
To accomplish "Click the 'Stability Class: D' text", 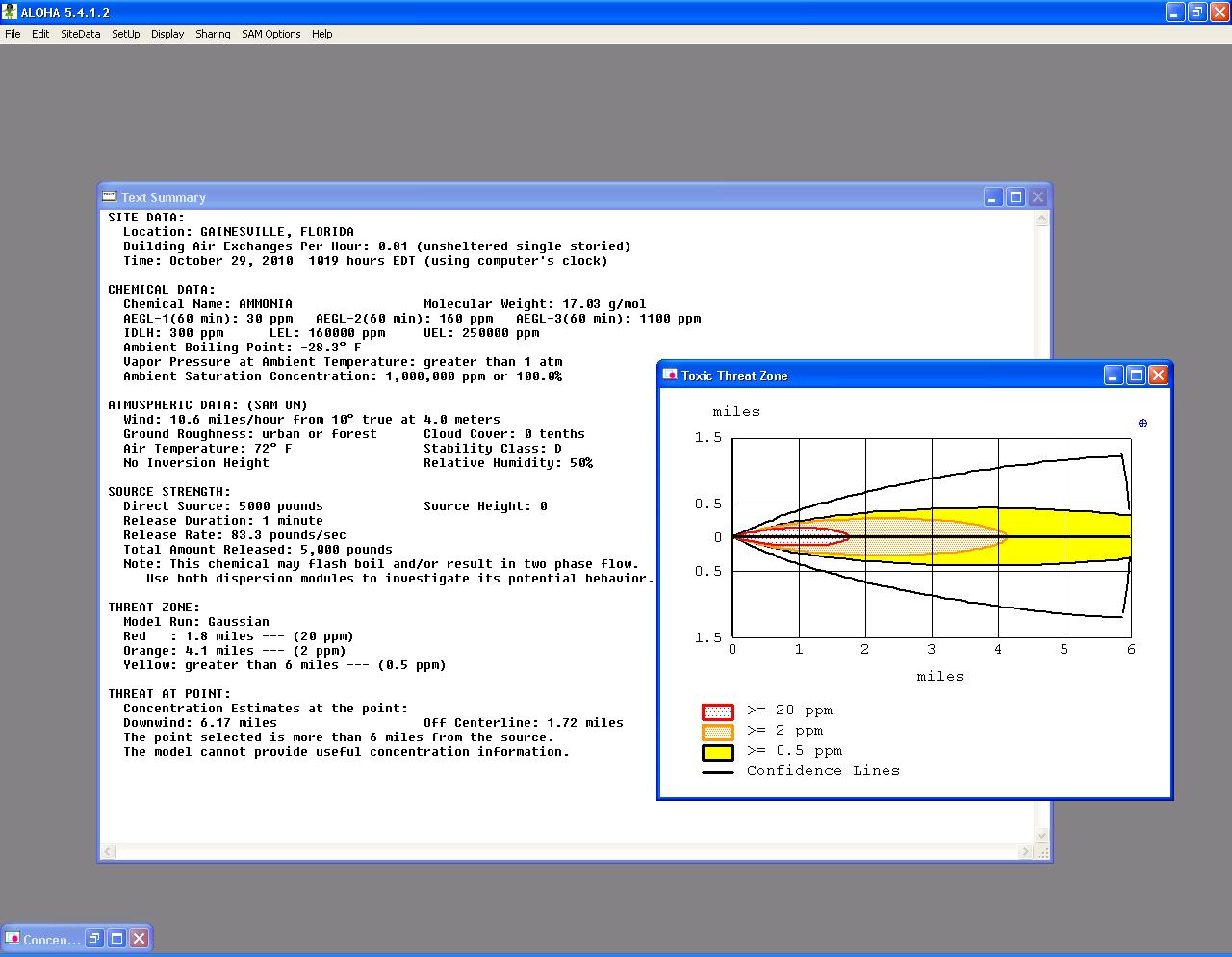I will tap(493, 449).
